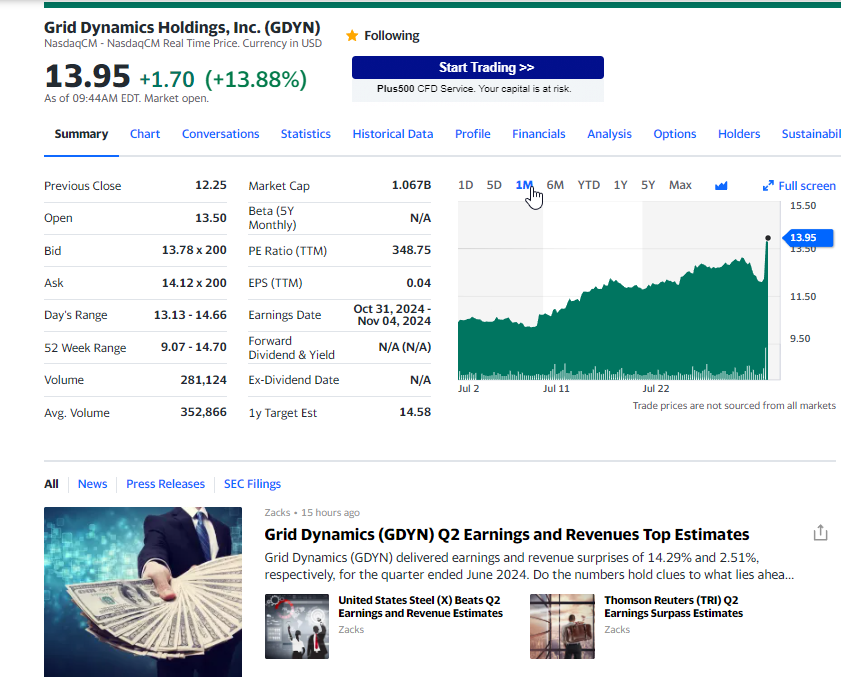Select the 1D chart range
841x677 pixels.
465,185
